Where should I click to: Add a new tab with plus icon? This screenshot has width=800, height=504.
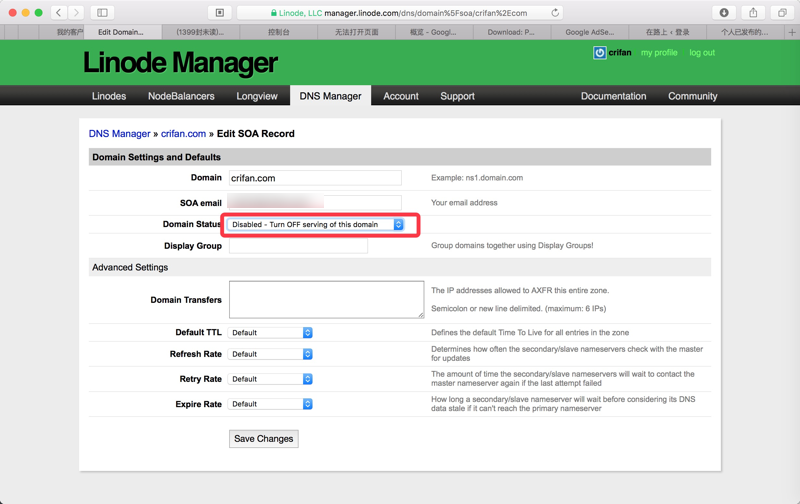792,32
